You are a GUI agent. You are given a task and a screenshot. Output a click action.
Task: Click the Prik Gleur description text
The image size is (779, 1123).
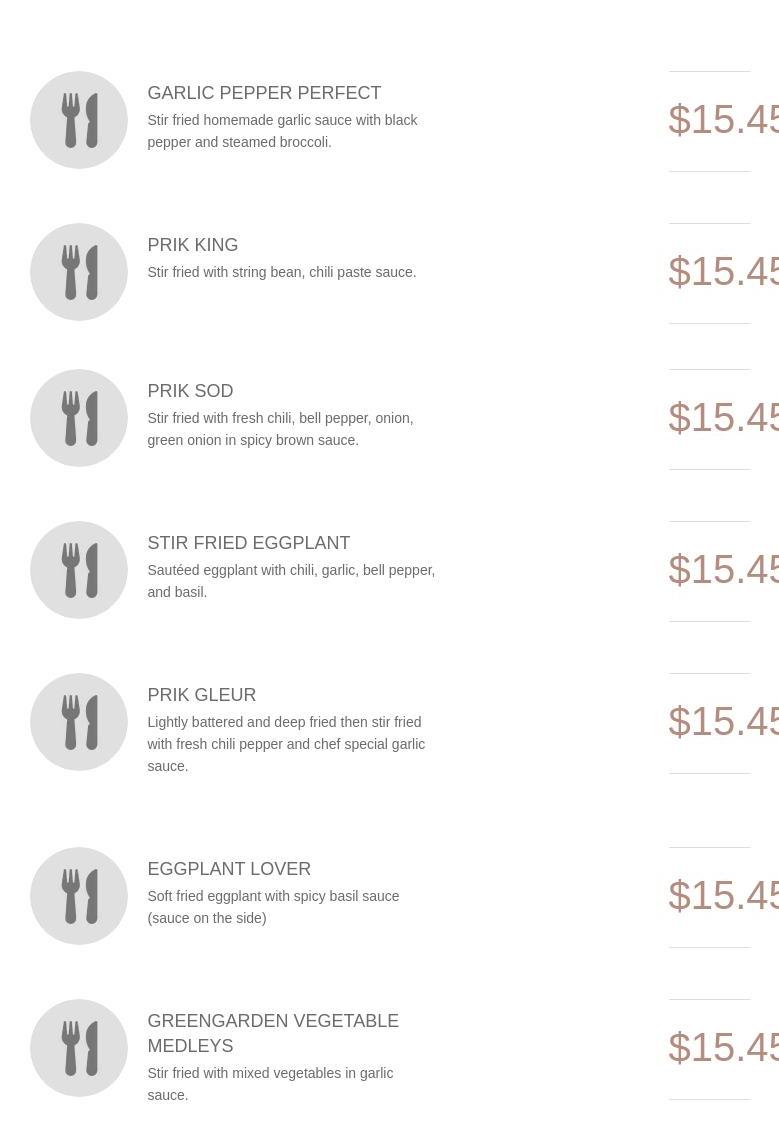(286, 744)
